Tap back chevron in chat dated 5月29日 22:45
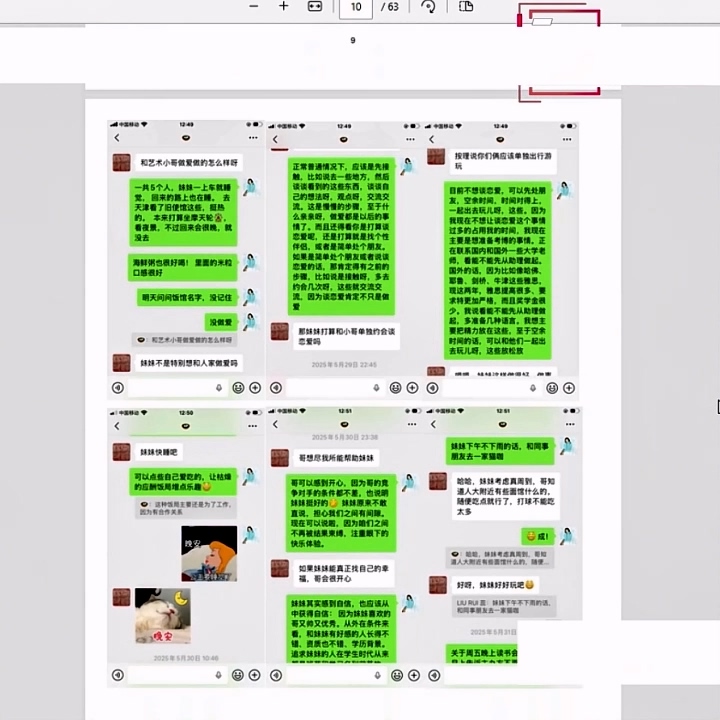This screenshot has height=720, width=720. pos(275,139)
